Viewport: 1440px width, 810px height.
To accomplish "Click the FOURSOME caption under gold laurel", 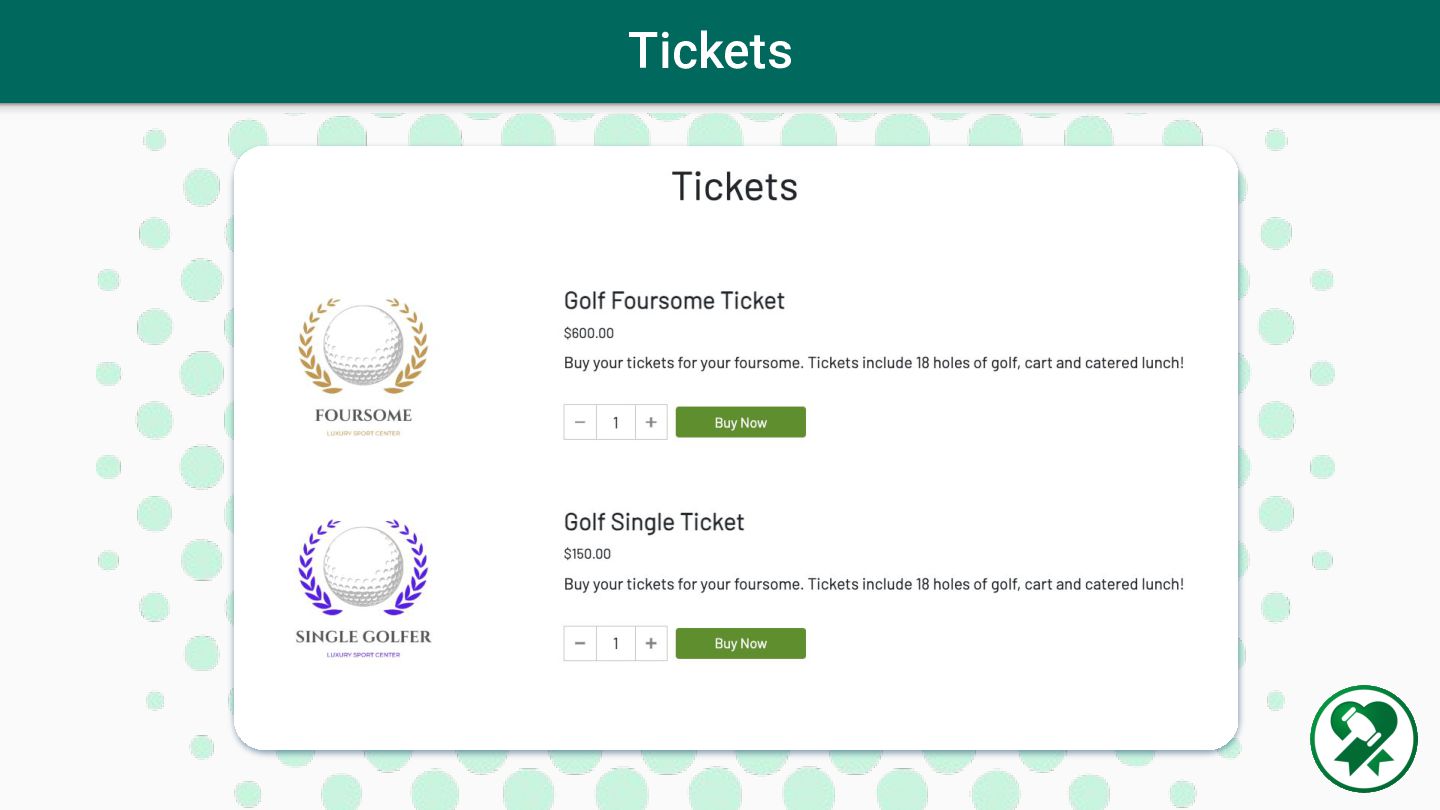I will point(363,415).
